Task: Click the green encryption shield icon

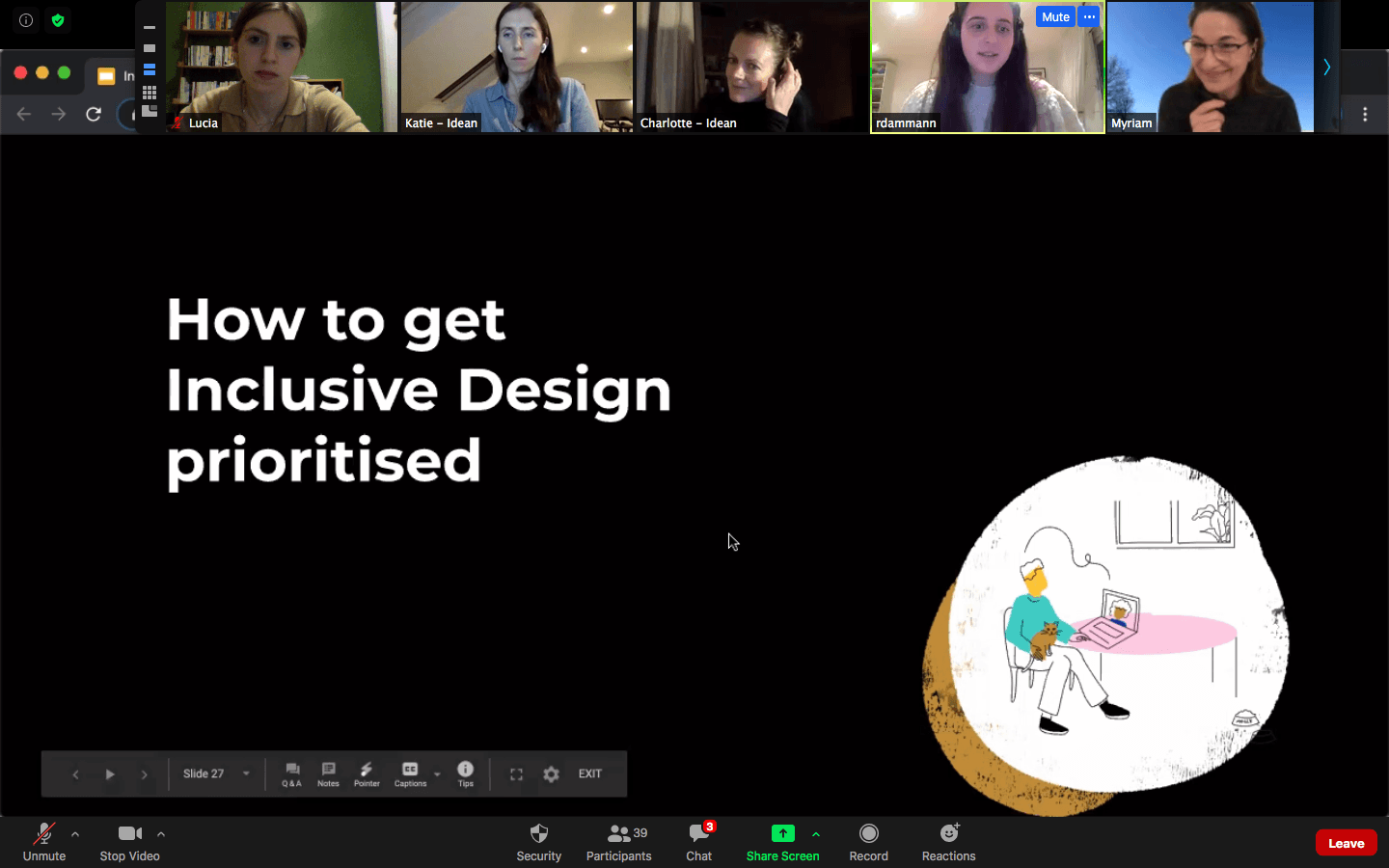Action: click(58, 20)
